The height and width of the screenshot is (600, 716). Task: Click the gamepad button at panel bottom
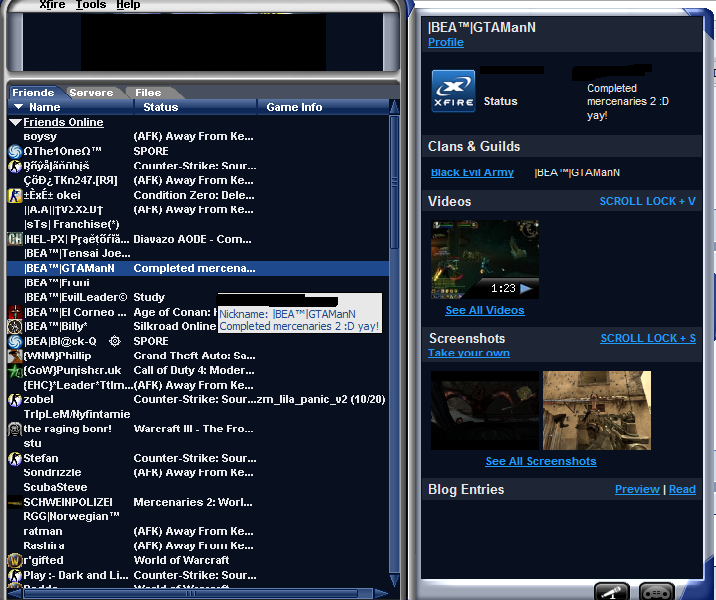pos(656,592)
